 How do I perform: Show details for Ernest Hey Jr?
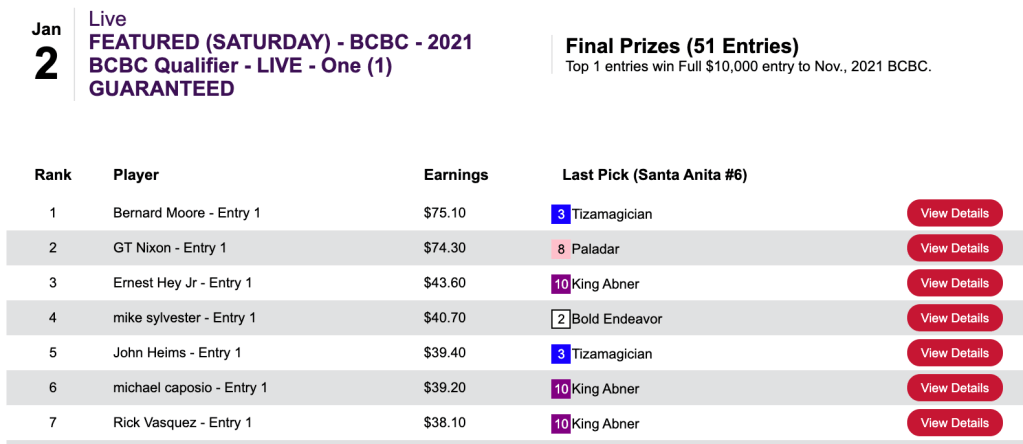pyautogui.click(x=954, y=283)
